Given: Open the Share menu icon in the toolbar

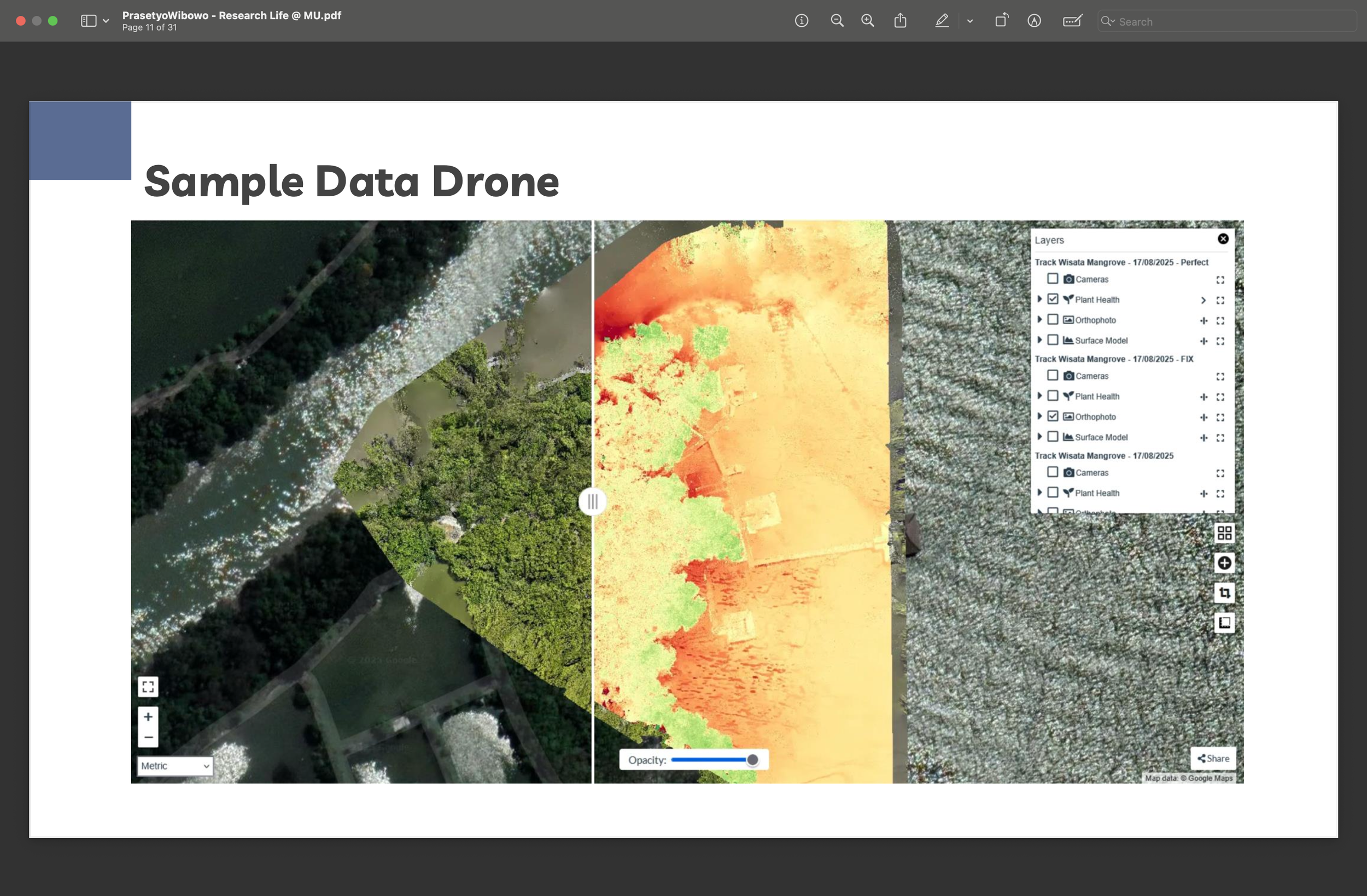Looking at the screenshot, I should tap(900, 21).
